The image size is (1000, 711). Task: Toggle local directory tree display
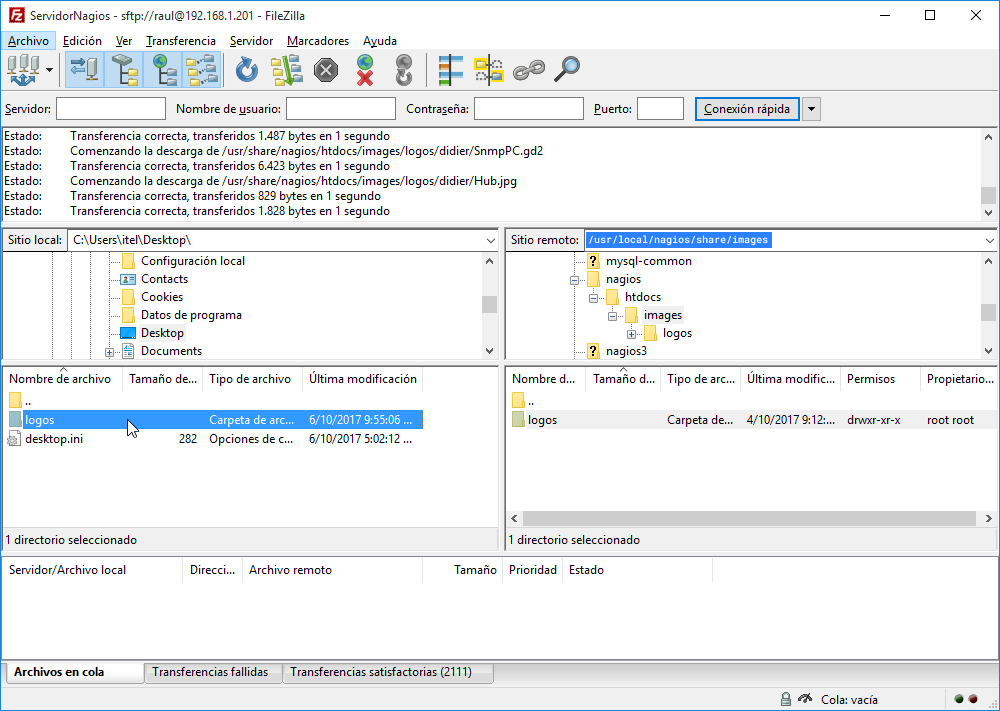point(124,70)
